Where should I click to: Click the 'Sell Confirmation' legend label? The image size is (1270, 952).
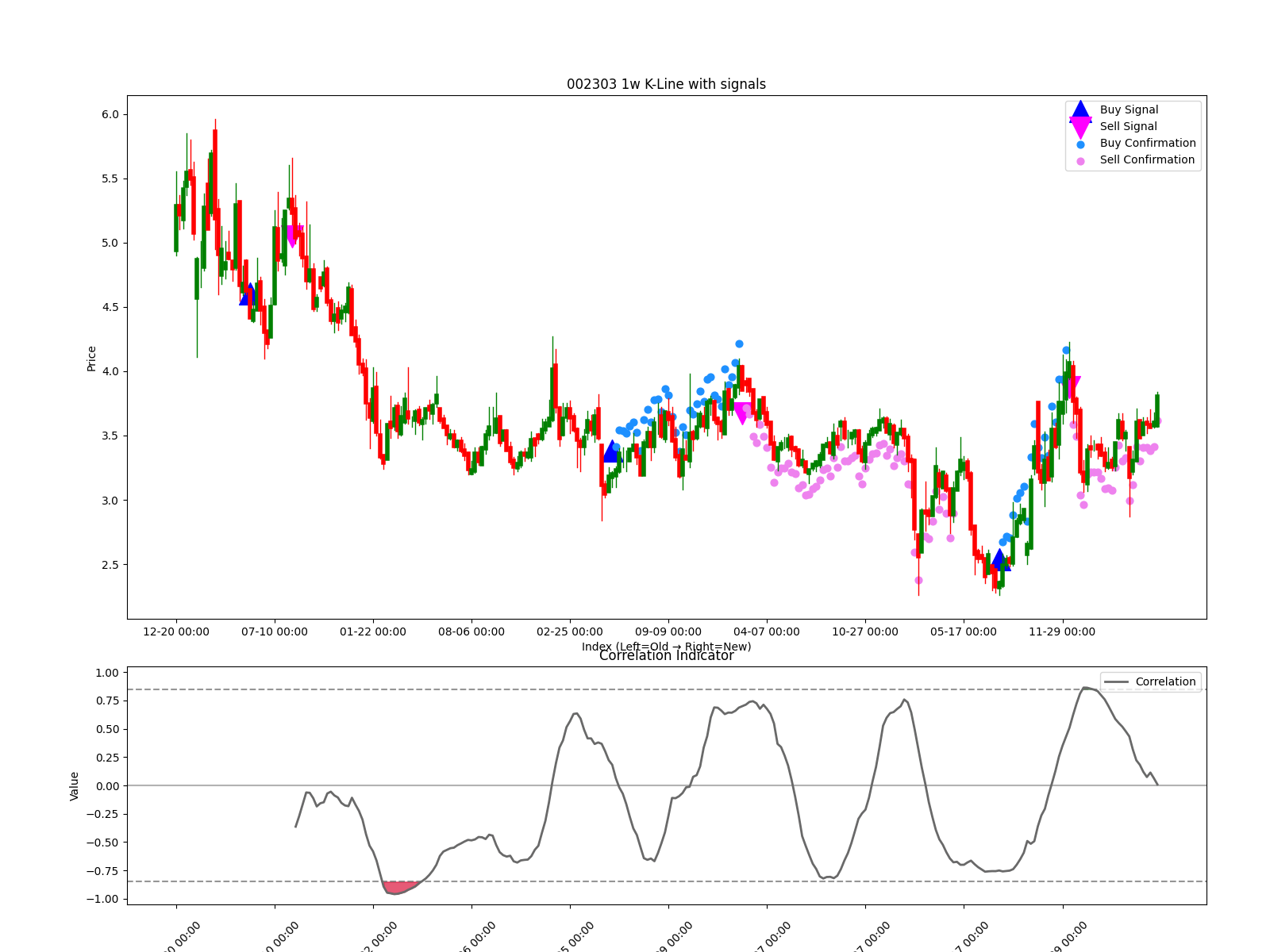click(x=1147, y=160)
